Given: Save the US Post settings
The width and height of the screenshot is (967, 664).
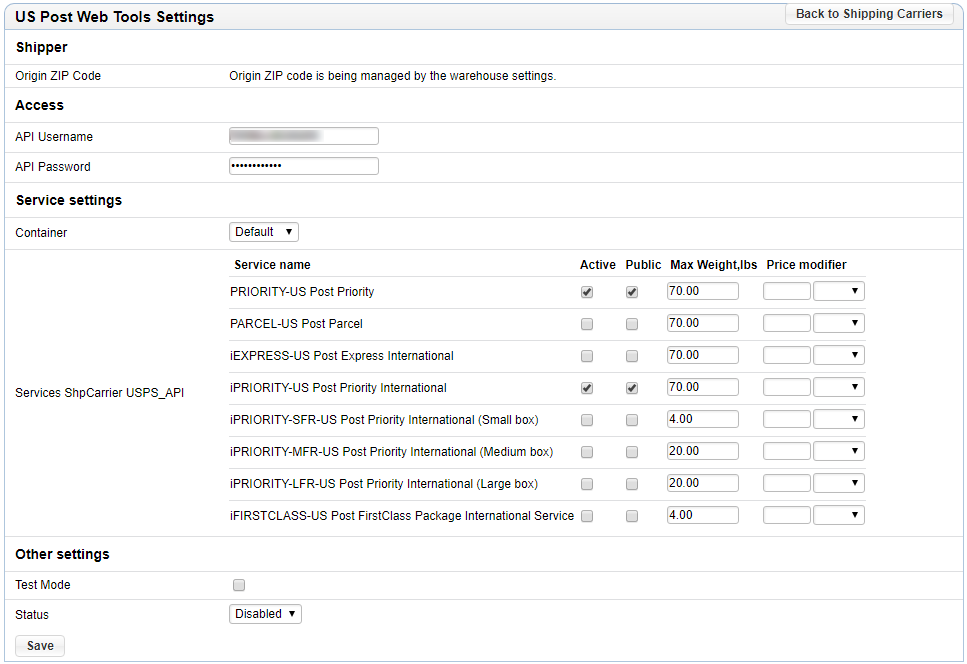Looking at the screenshot, I should (40, 646).
